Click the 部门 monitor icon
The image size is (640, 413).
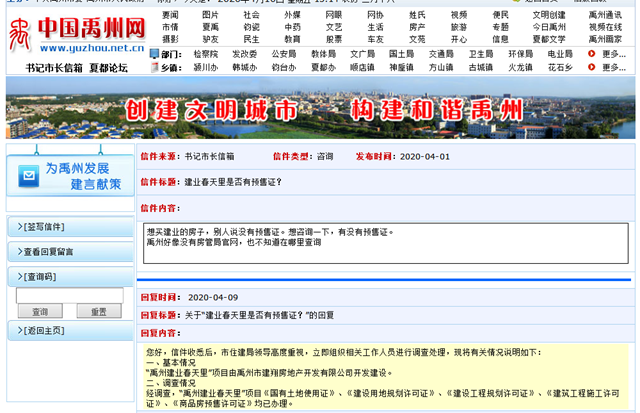click(x=154, y=54)
